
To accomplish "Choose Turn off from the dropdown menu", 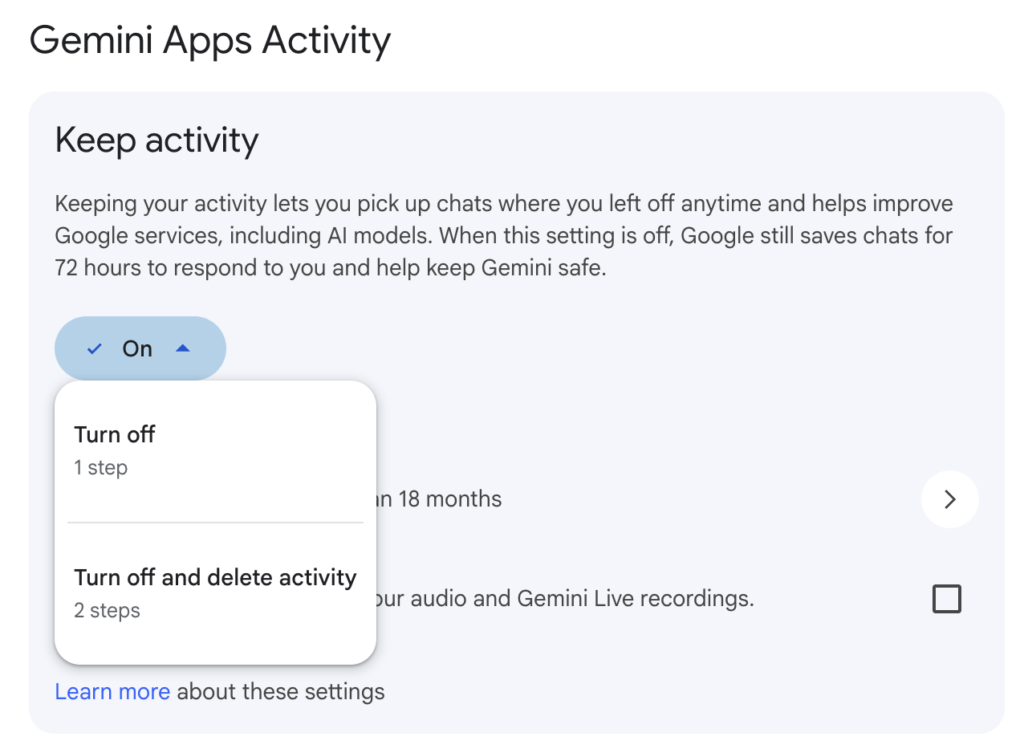I will (114, 434).
